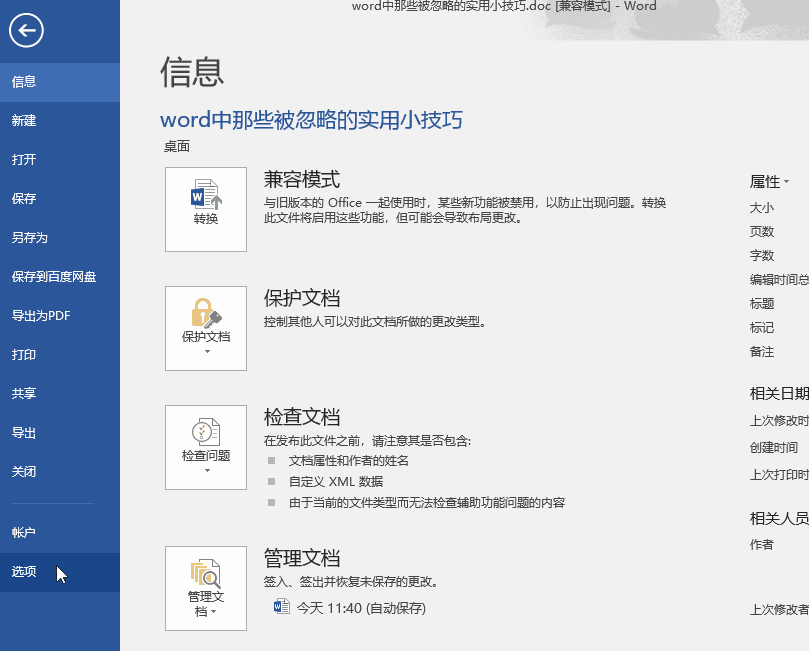The width and height of the screenshot is (809, 651).
Task: Click the 转换 icon to convert compatibility mode
Action: tap(205, 208)
